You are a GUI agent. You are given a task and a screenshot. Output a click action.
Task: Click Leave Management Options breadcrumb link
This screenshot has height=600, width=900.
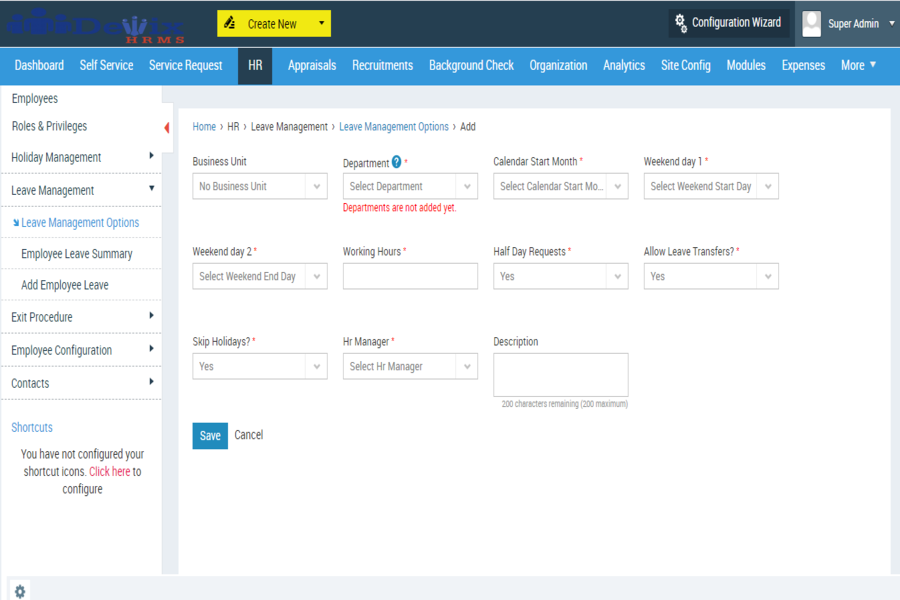(394, 126)
